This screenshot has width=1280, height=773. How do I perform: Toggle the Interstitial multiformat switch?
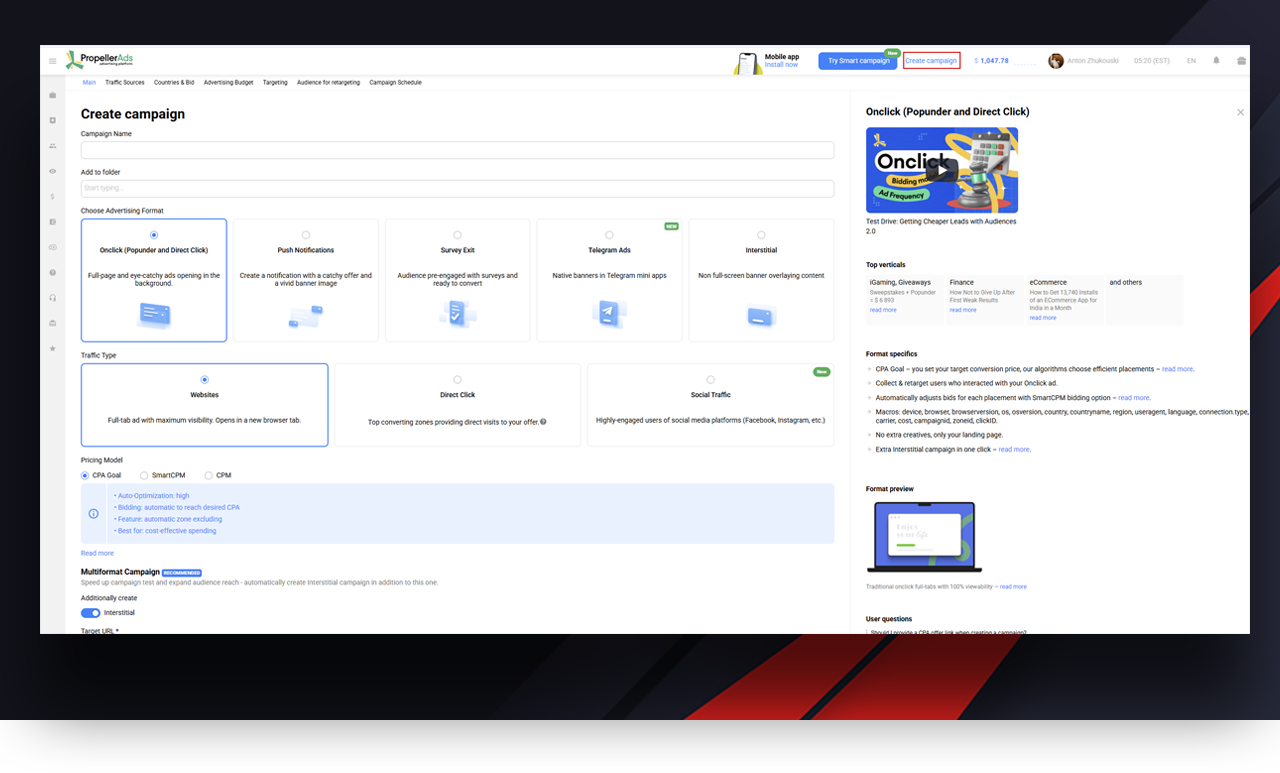point(91,613)
